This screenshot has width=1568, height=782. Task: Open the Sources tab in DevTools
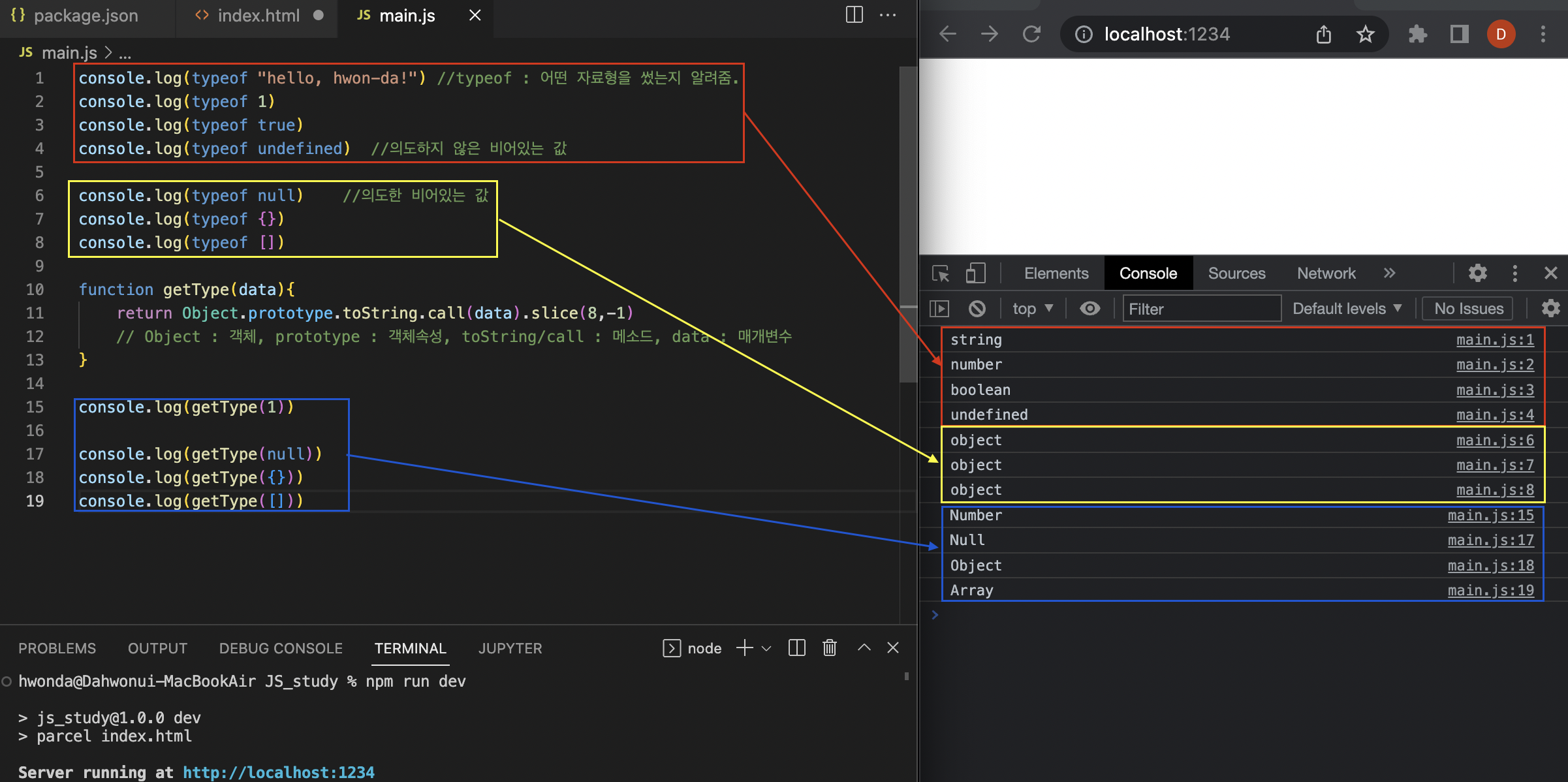coord(1236,274)
